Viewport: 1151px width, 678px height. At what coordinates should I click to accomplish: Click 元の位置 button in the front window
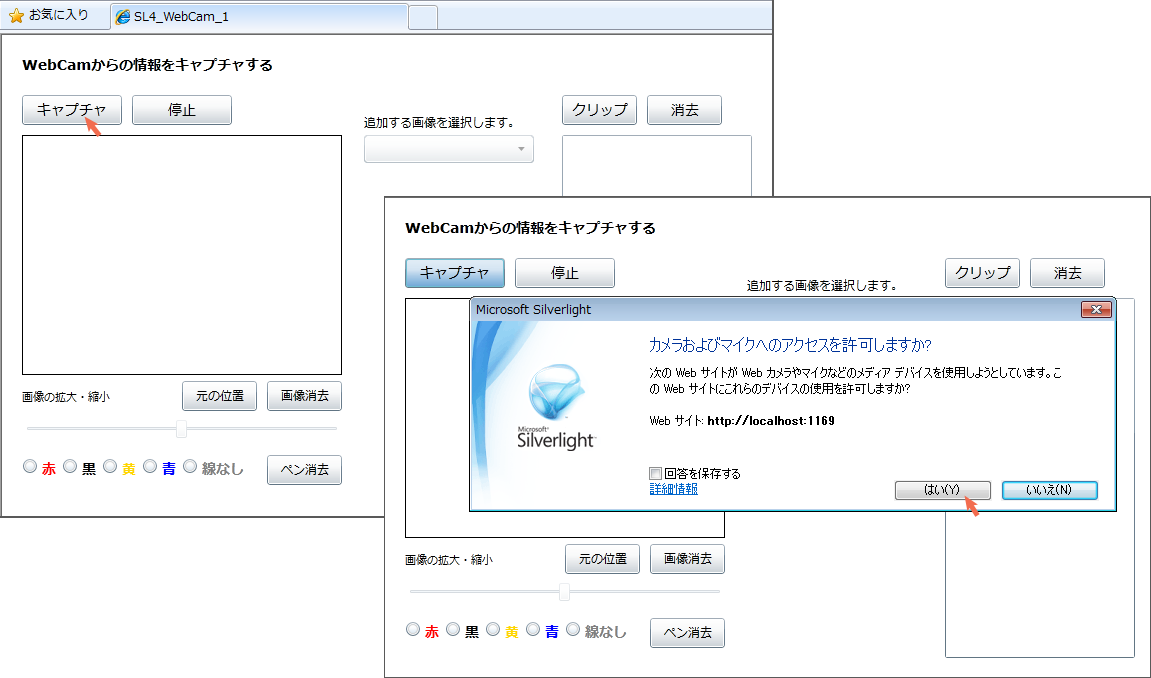tap(603, 559)
